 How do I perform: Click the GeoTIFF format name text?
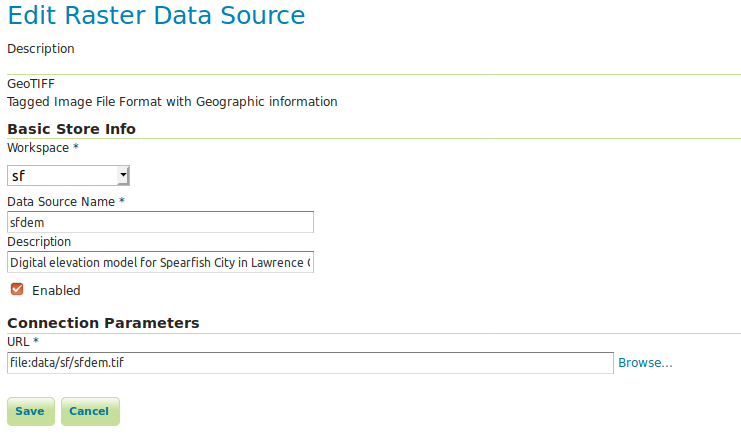tap(31, 84)
